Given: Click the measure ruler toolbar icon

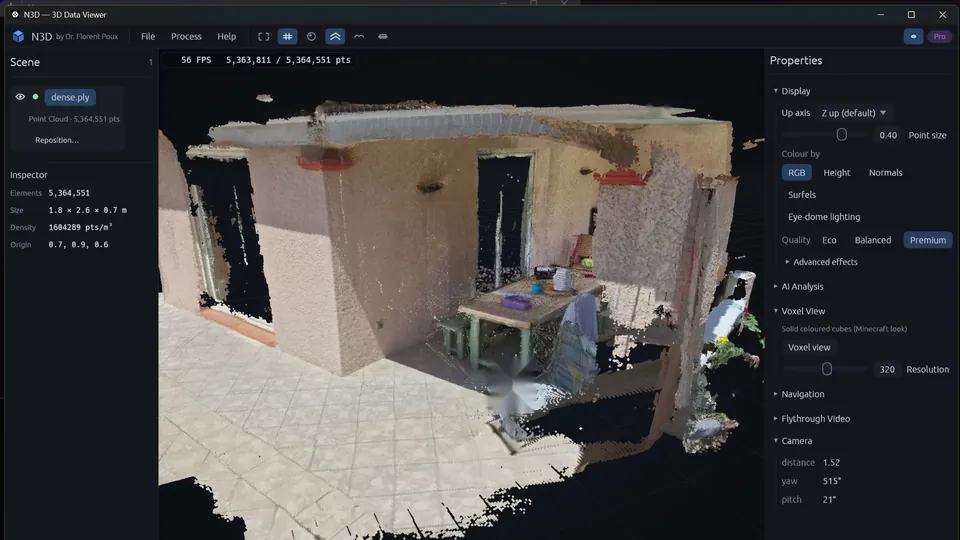Looking at the screenshot, I should pyautogui.click(x=383, y=37).
